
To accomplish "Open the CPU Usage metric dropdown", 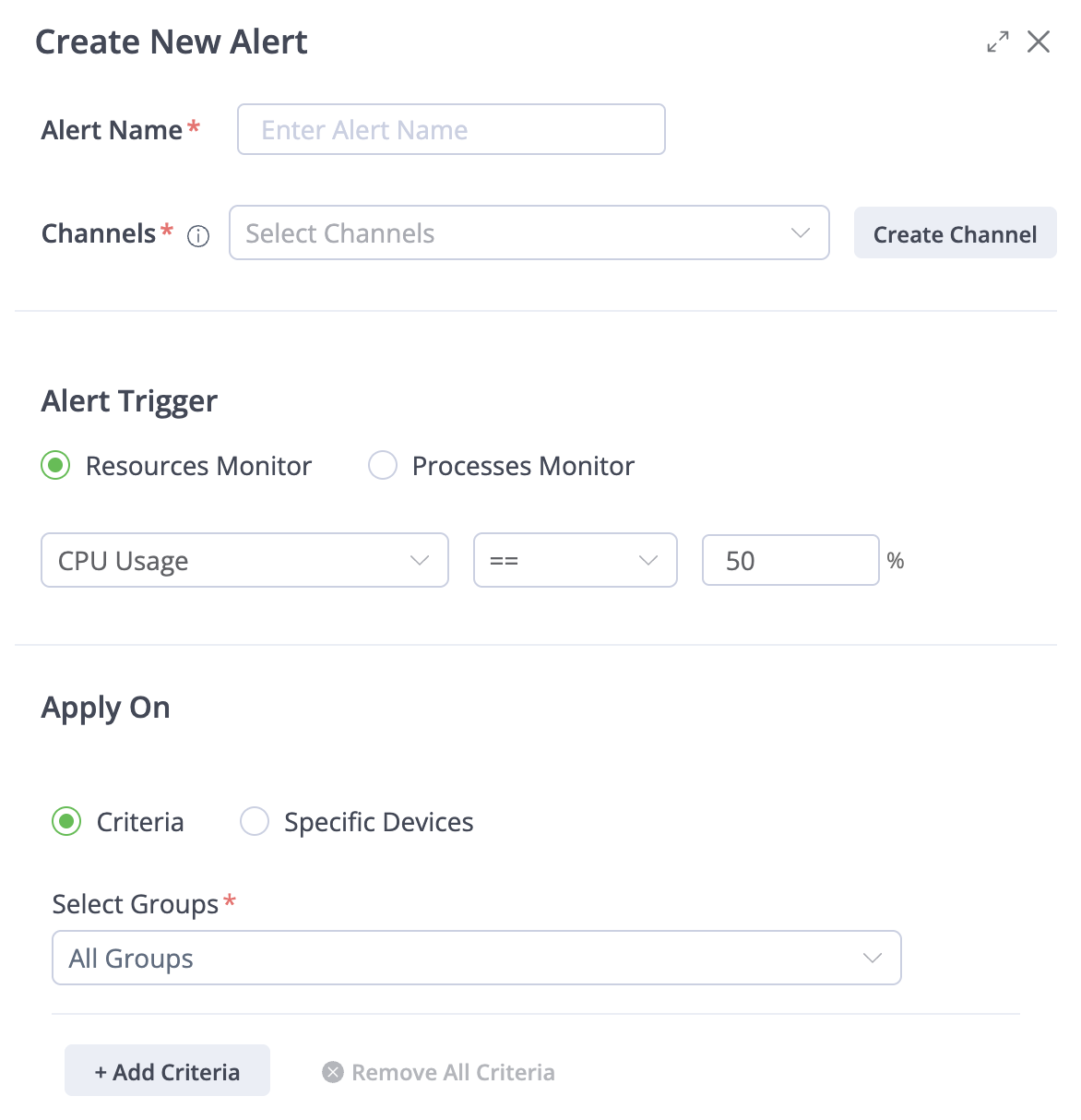I will (x=231, y=561).
